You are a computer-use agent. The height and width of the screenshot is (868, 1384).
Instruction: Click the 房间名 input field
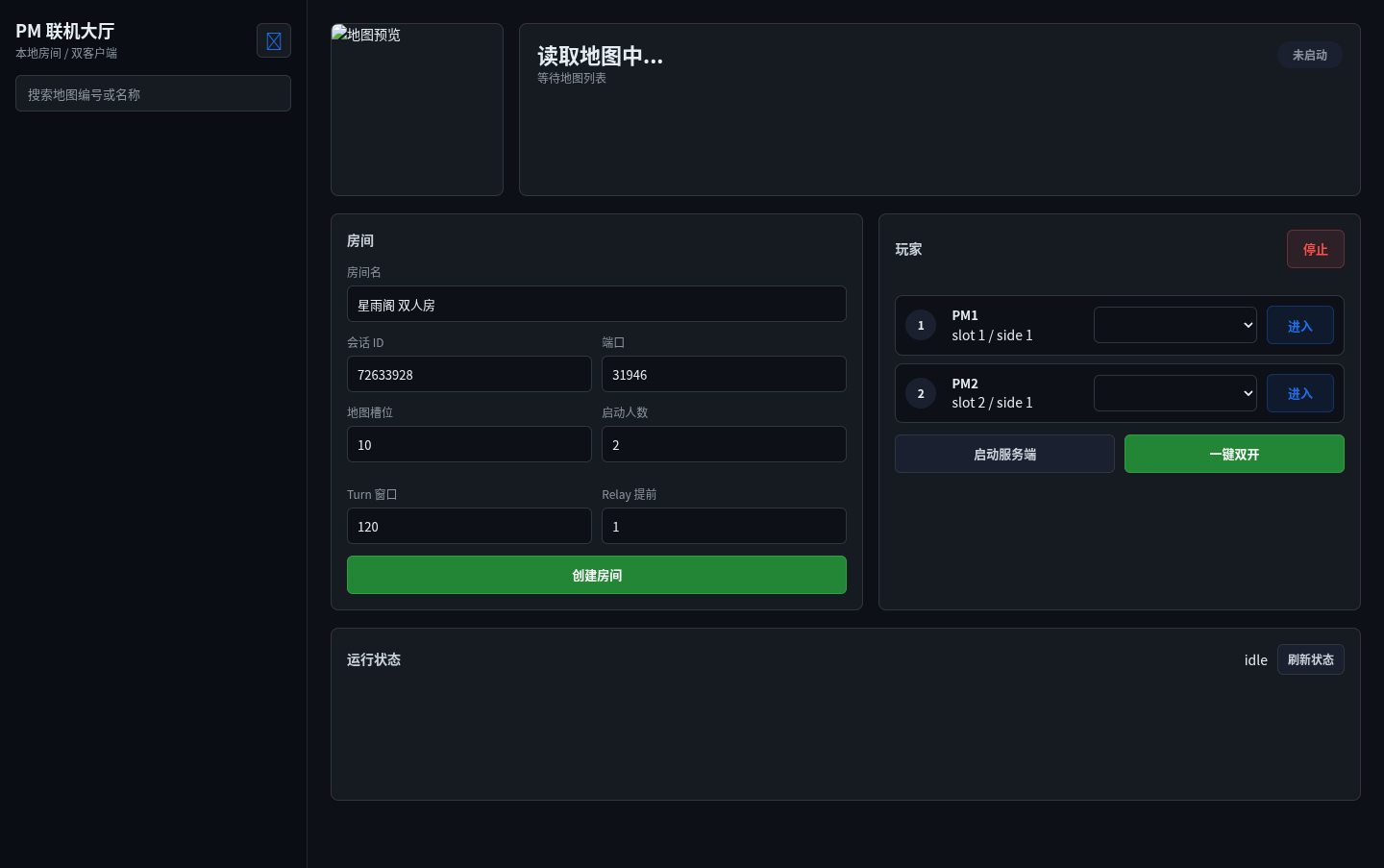tap(597, 304)
